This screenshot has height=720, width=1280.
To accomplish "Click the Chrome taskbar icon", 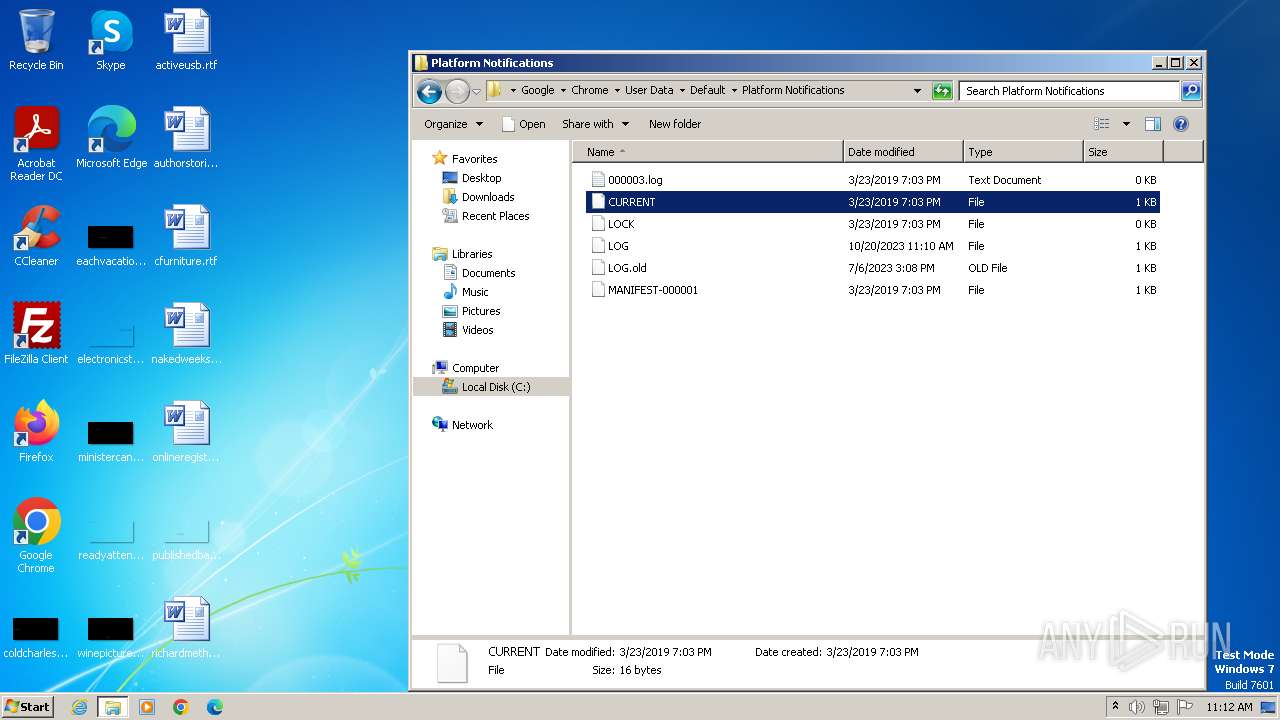I will tap(181, 707).
